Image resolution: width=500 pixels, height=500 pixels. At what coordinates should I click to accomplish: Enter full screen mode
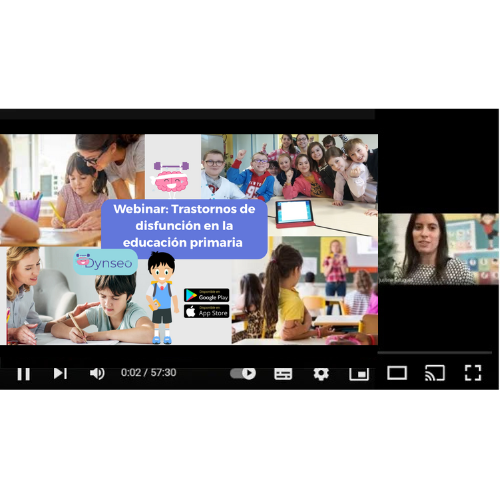tap(473, 373)
